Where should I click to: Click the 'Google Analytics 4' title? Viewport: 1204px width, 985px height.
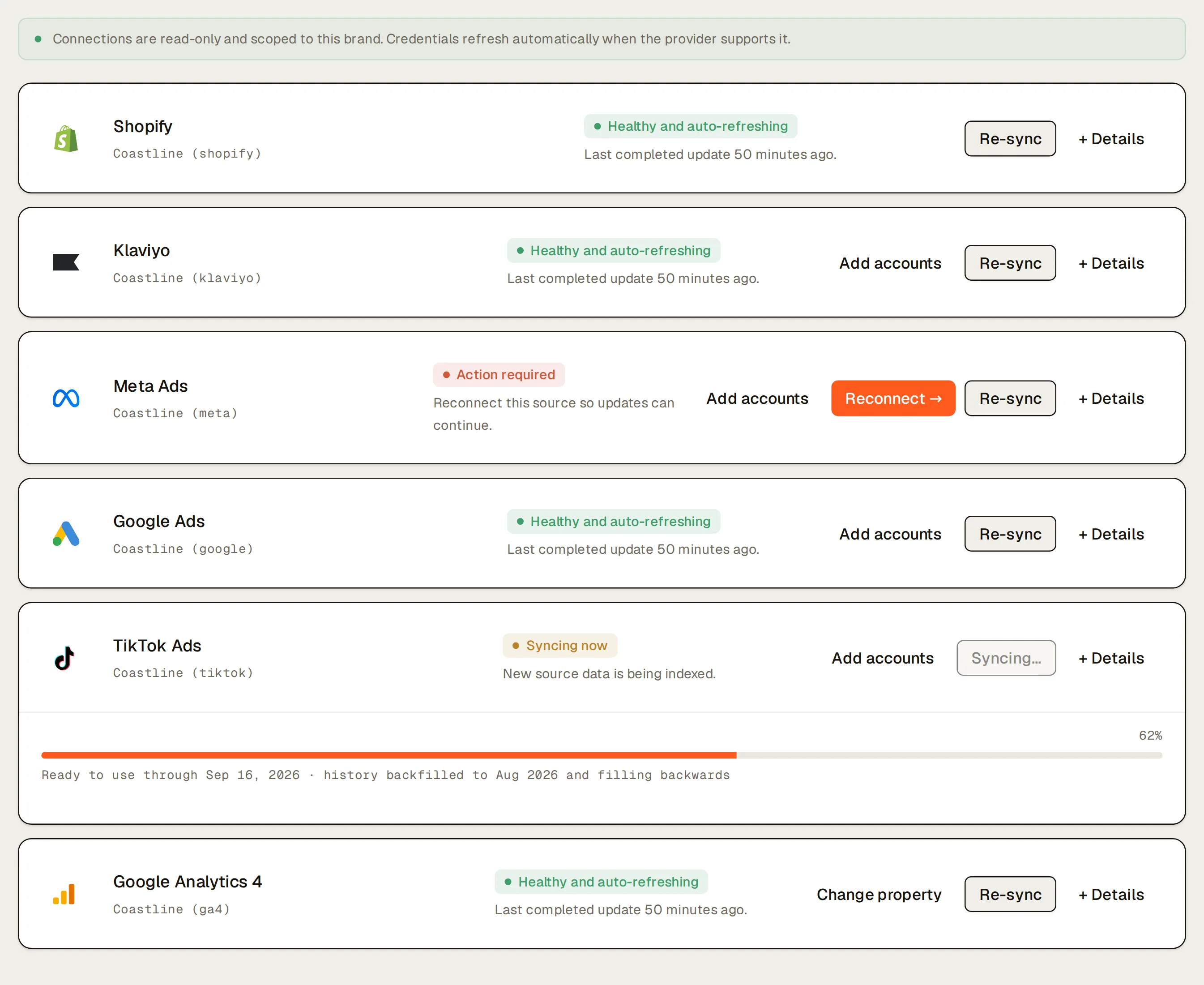coord(187,882)
